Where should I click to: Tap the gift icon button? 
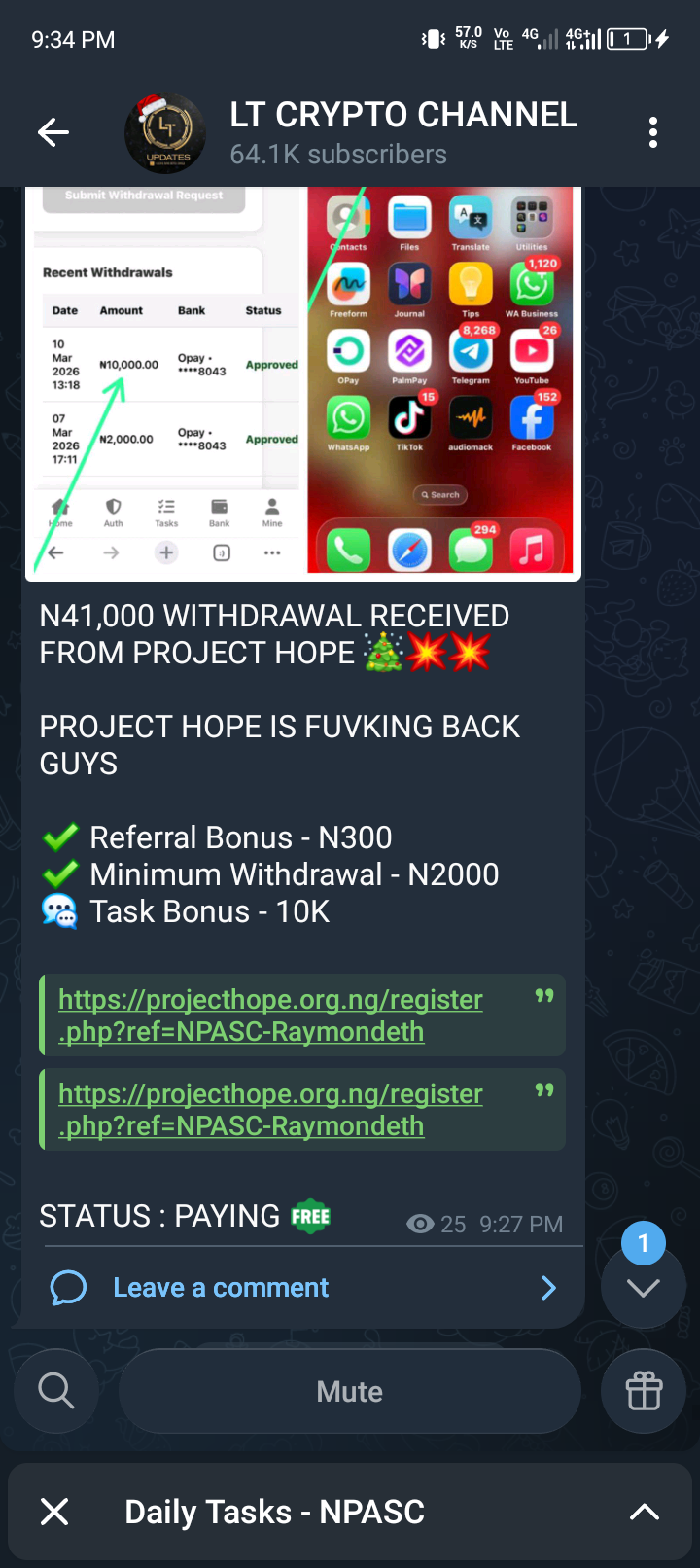click(x=644, y=1391)
